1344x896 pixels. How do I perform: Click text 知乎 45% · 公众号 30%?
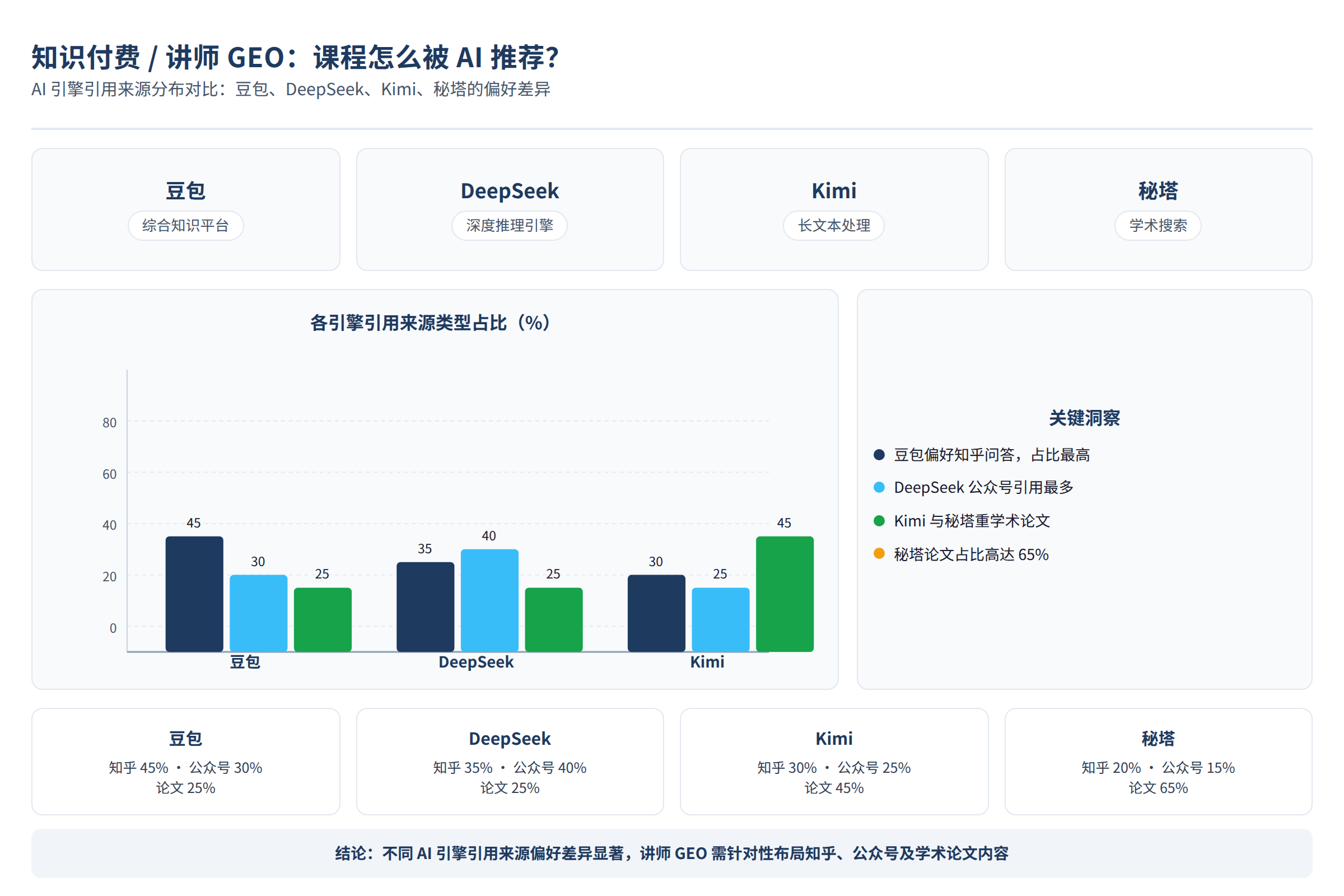tap(186, 767)
